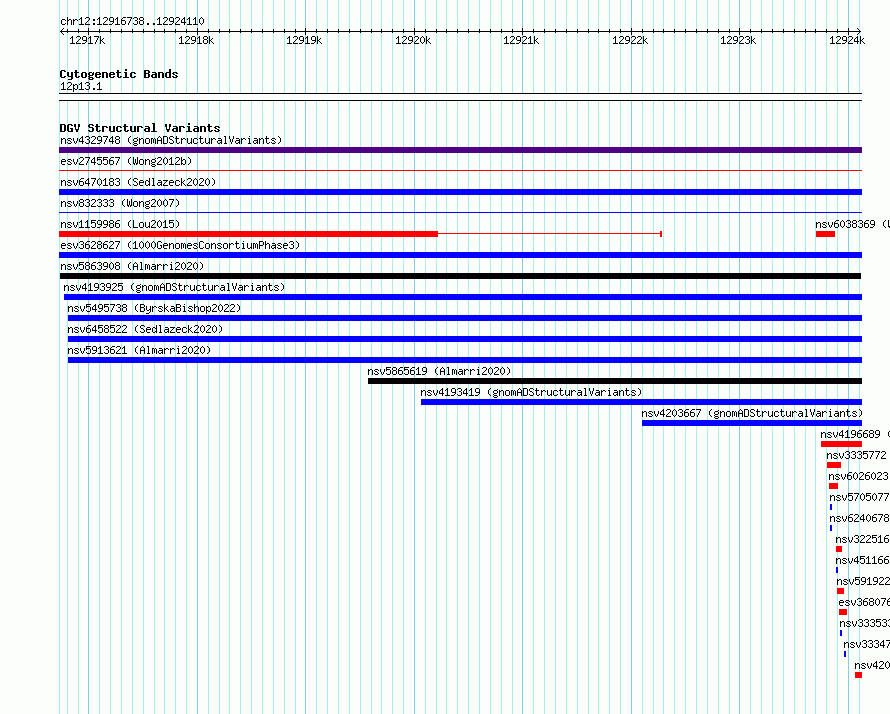The height and width of the screenshot is (714, 890).
Task: Open nsv1159986 (Lou2015) label
Action: 120,224
